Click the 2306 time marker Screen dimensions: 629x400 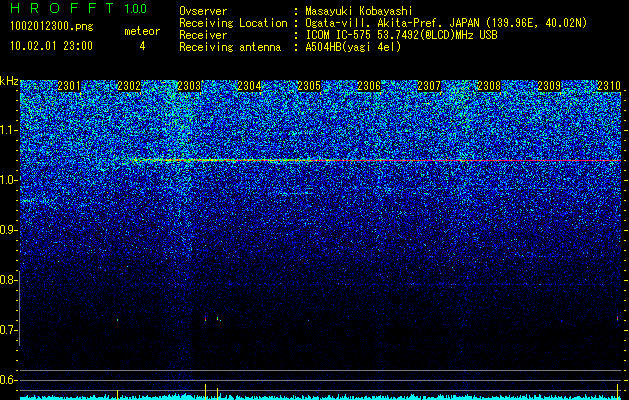(369, 85)
